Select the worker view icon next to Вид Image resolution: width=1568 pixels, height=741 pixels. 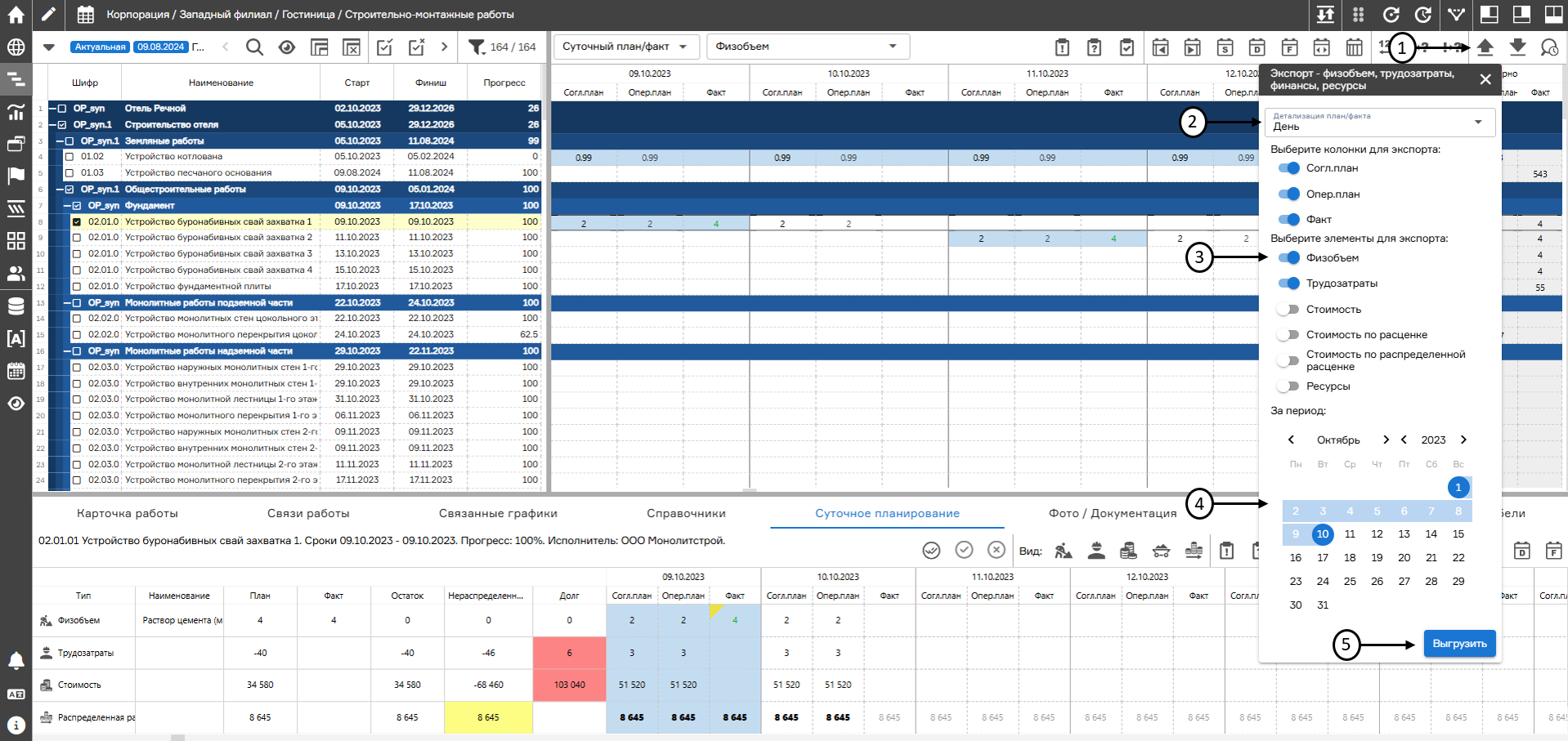pos(1063,551)
